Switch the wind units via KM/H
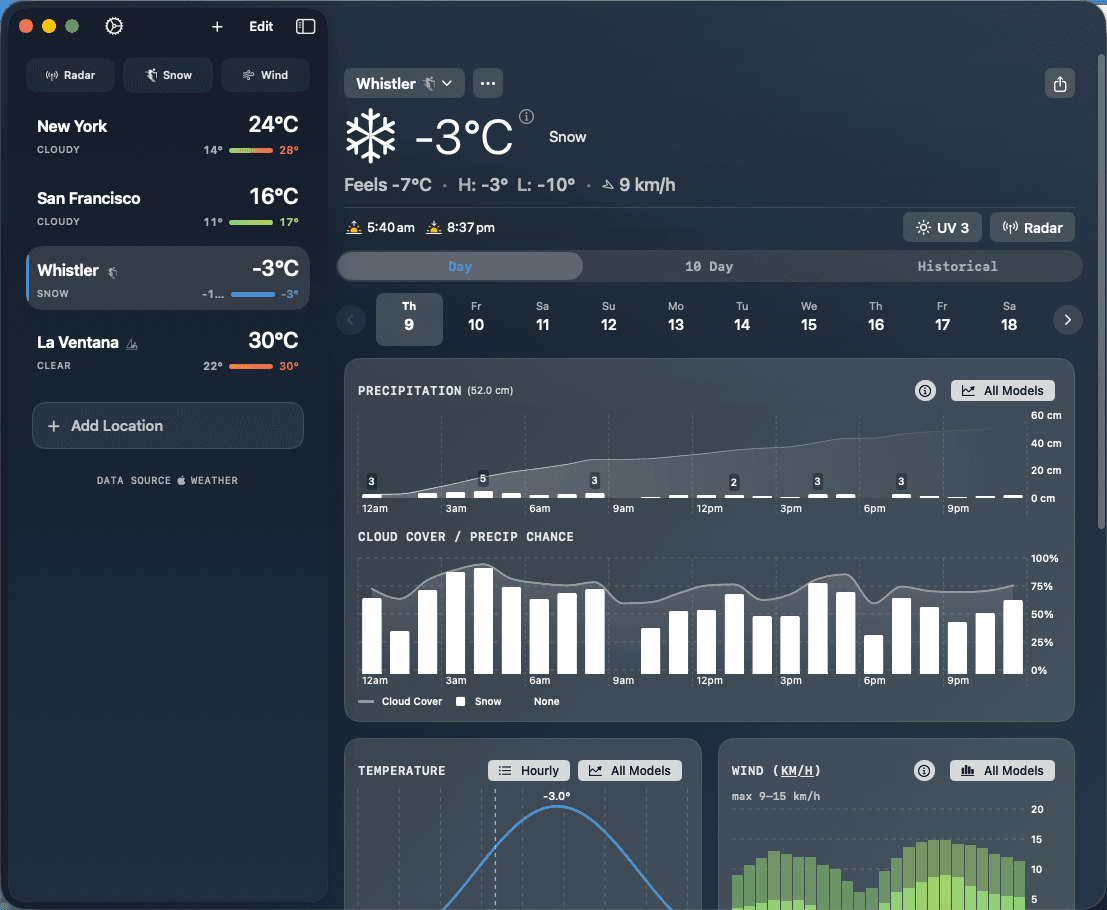Image resolution: width=1107 pixels, height=910 pixels. pyautogui.click(x=797, y=771)
